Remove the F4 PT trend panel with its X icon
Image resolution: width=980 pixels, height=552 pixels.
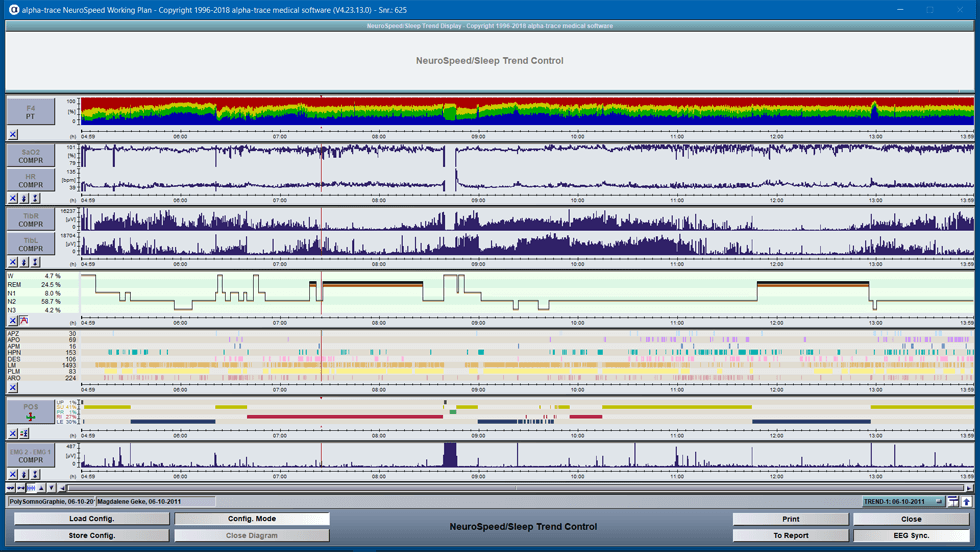(x=12, y=134)
